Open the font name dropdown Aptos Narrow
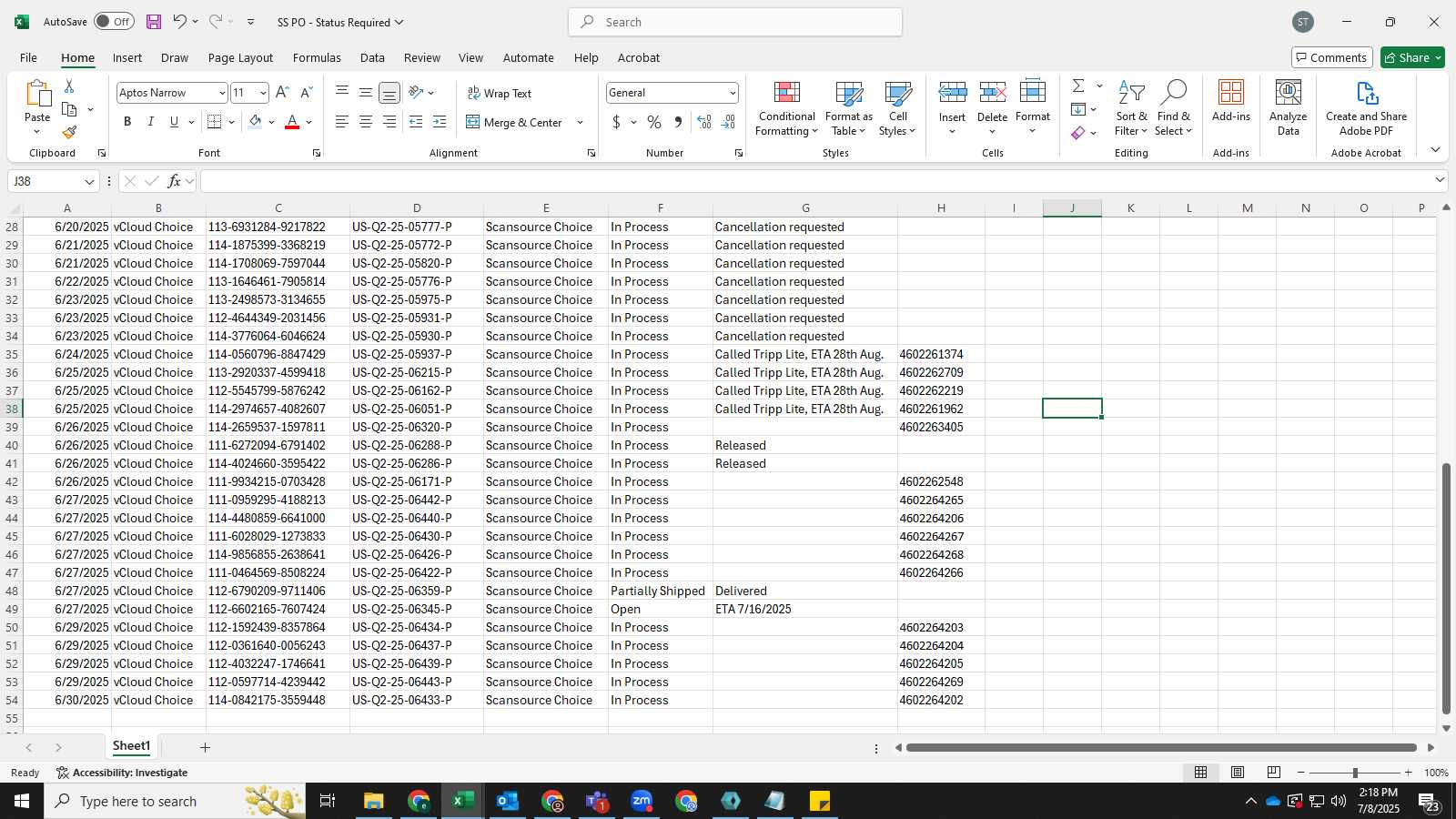The width and height of the screenshot is (1456, 819). click(x=221, y=93)
